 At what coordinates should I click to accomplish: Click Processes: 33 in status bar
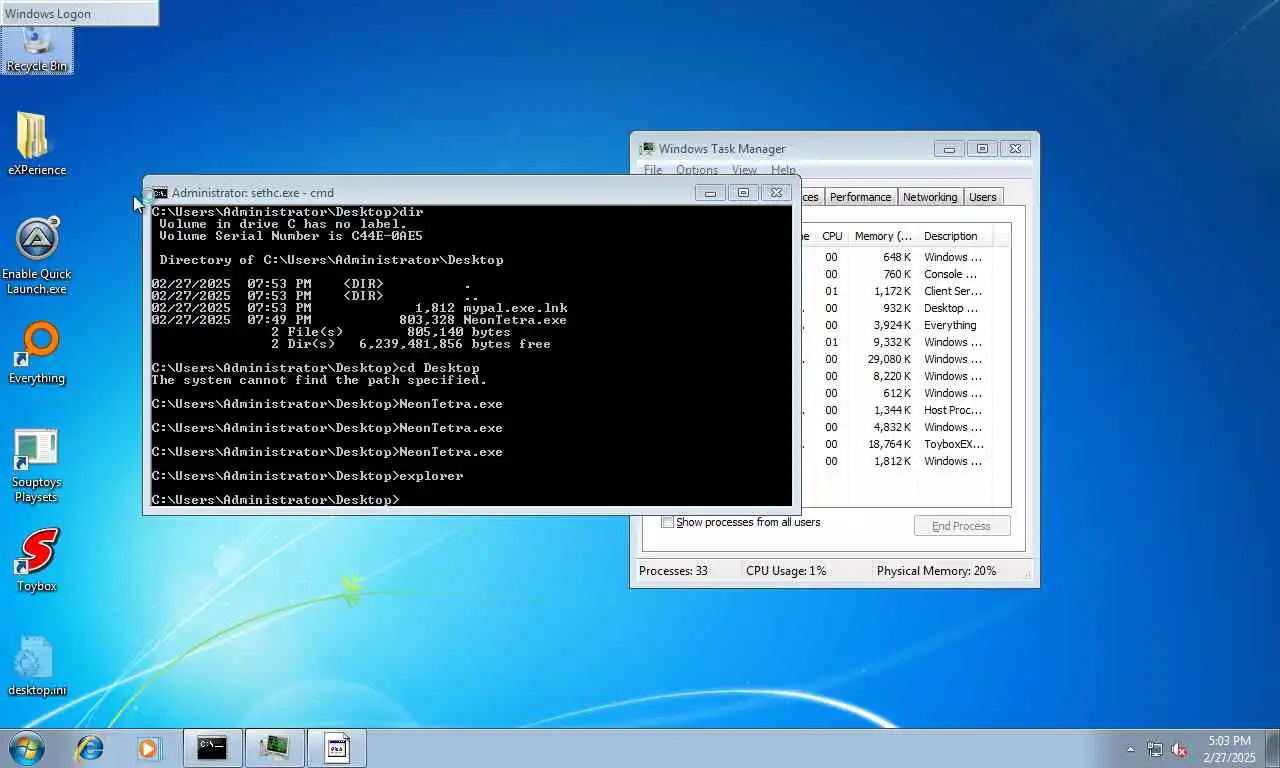pos(674,571)
